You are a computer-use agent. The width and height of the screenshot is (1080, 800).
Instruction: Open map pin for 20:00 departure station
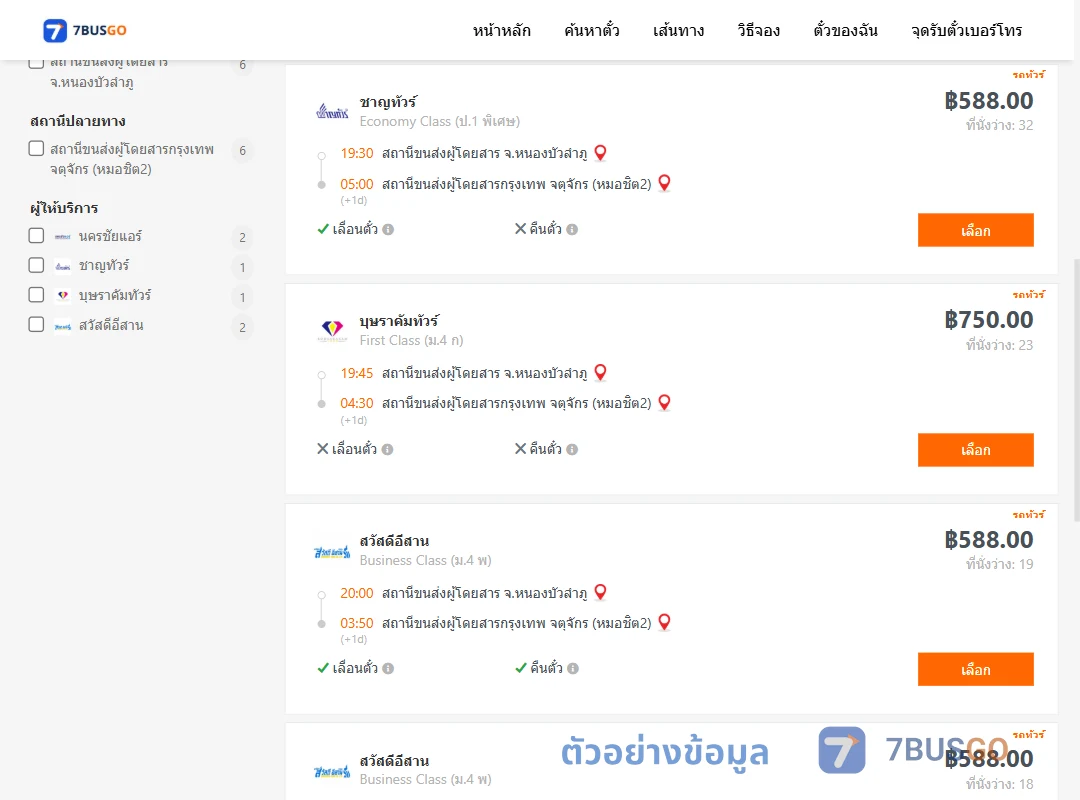tap(601, 592)
